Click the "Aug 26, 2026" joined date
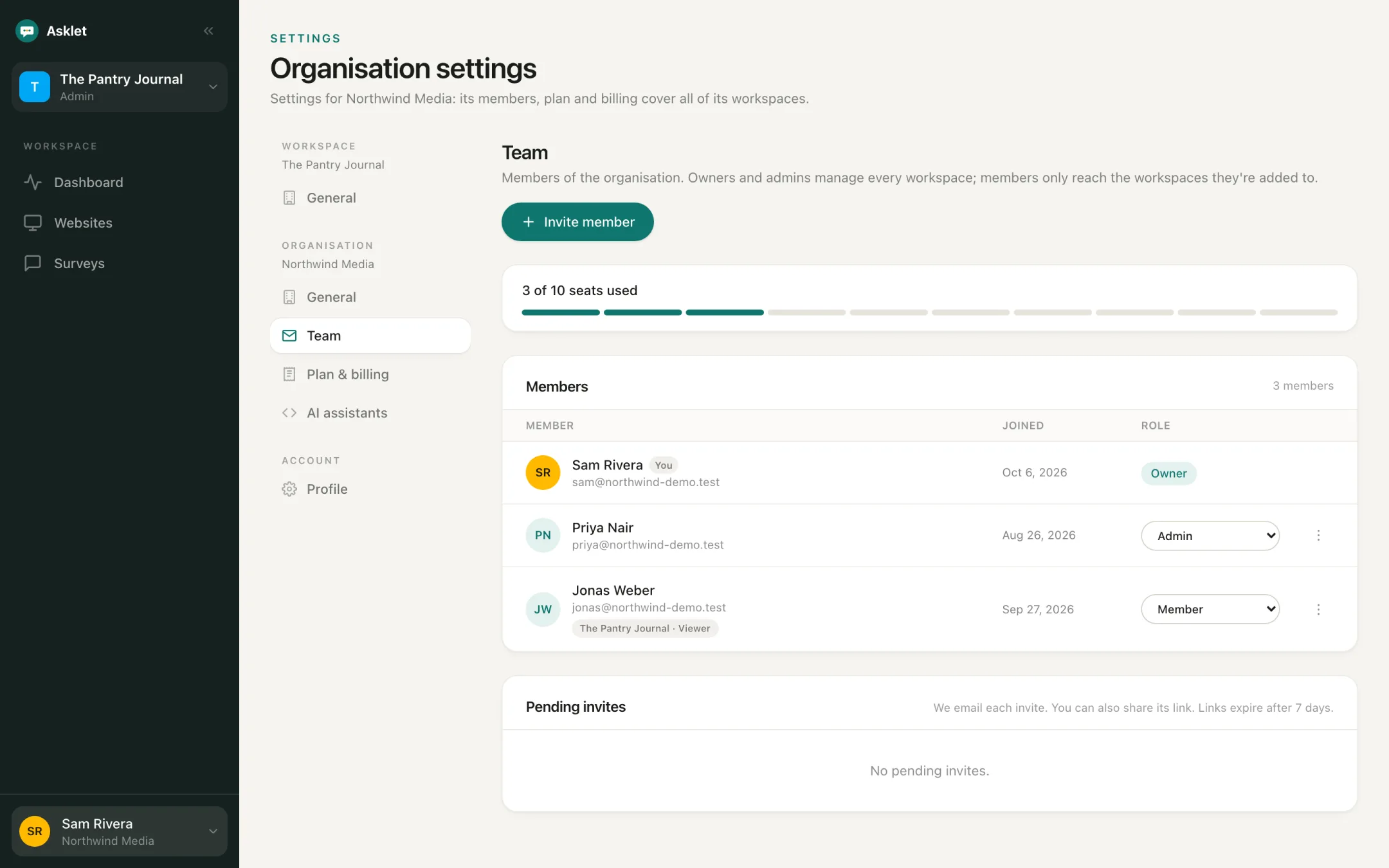1389x868 pixels. point(1039,536)
